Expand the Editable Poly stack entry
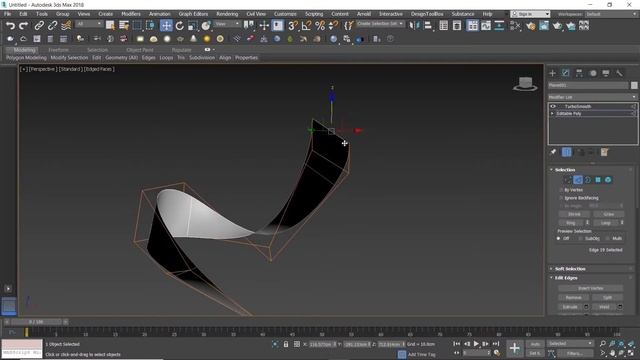 click(553, 114)
